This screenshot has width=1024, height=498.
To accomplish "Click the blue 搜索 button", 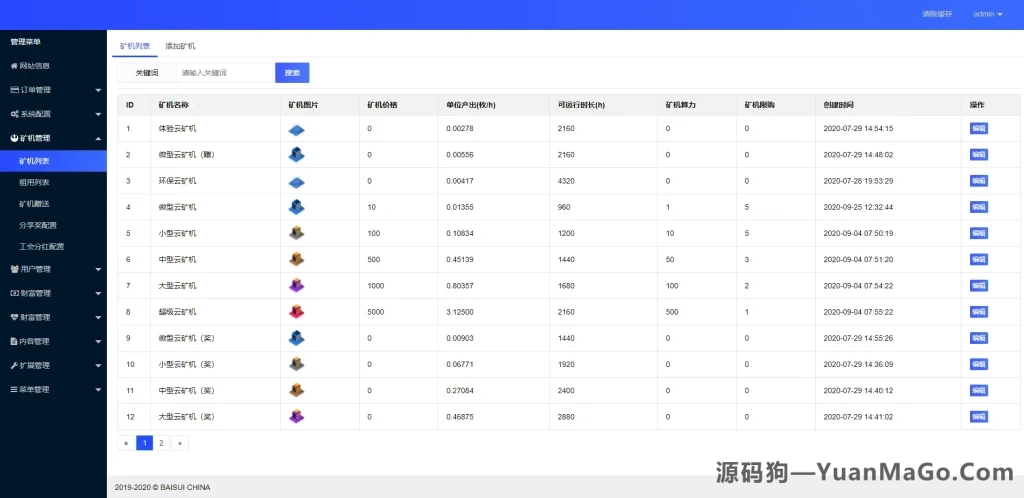I will point(292,72).
